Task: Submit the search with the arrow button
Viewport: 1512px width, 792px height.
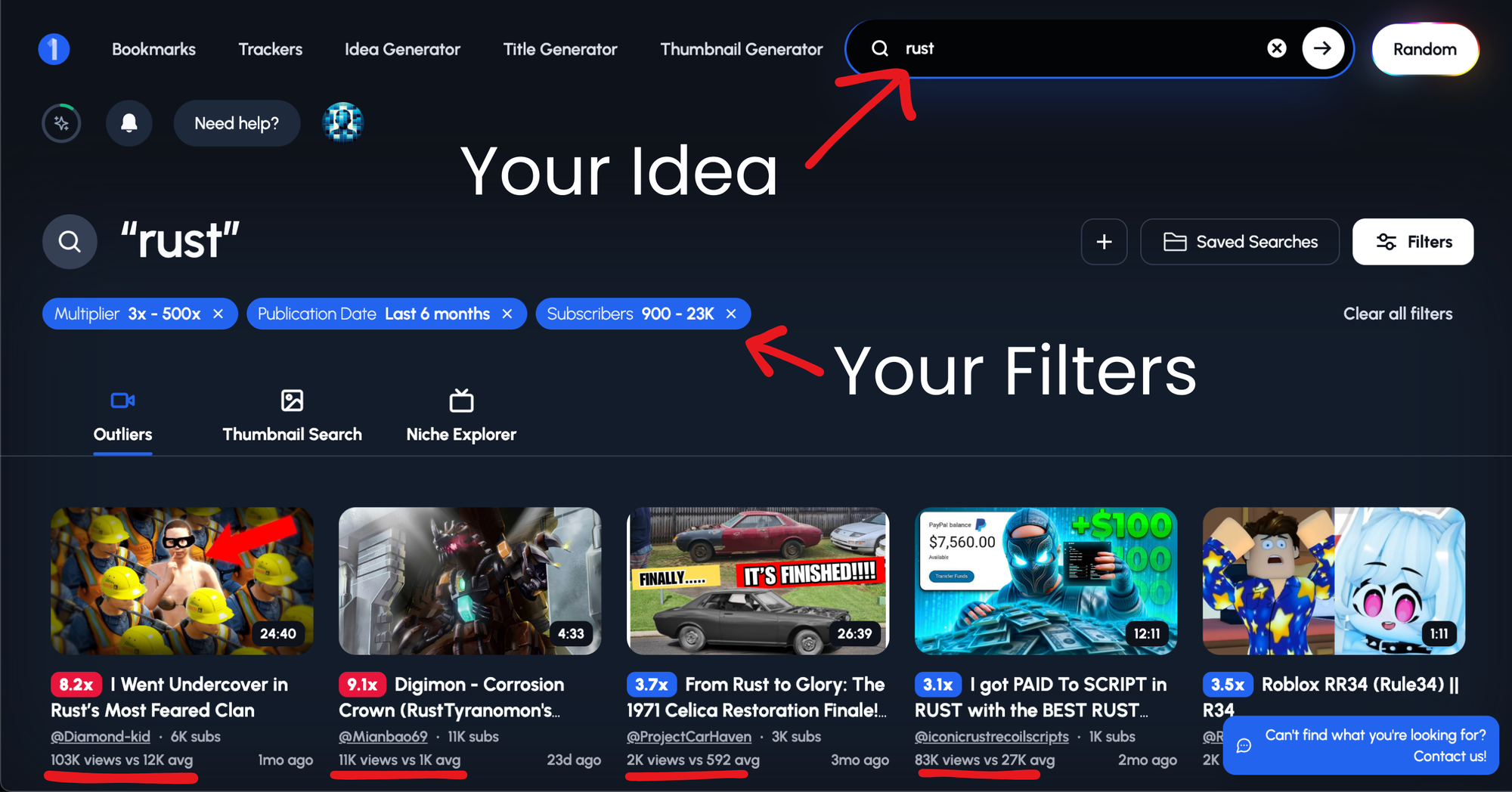Action: [x=1322, y=48]
